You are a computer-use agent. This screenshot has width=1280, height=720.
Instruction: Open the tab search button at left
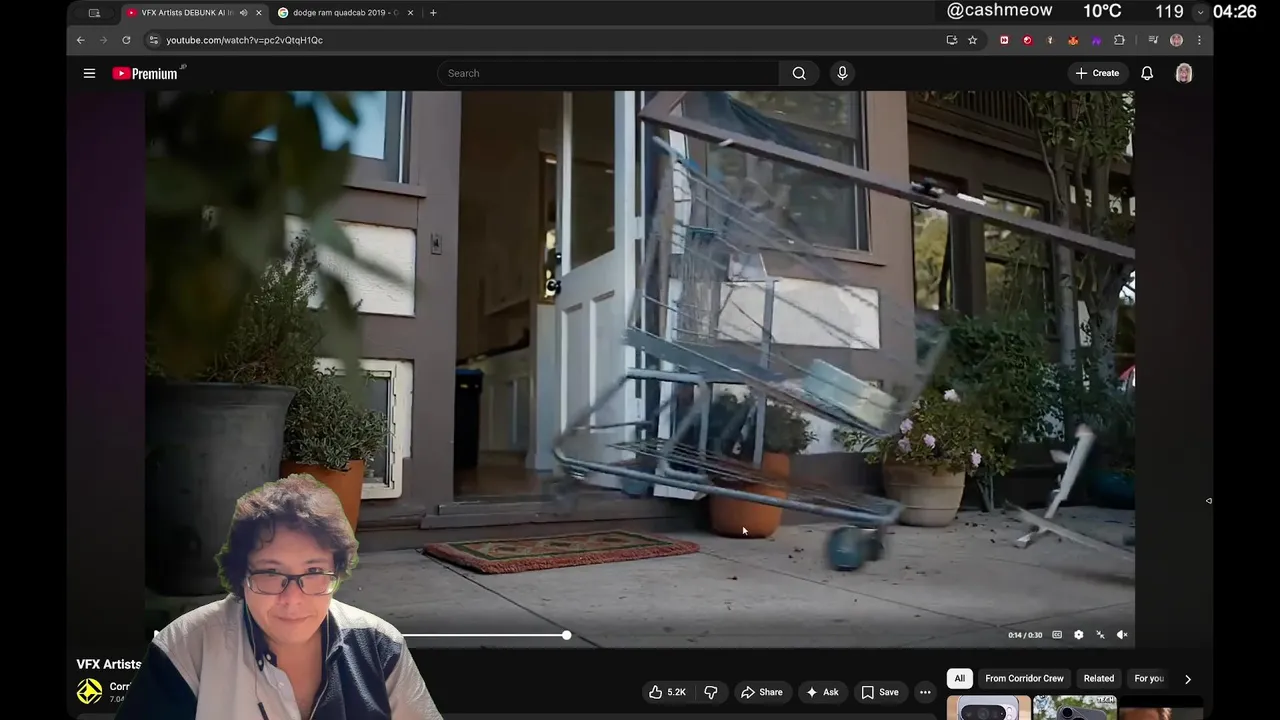coord(94,13)
